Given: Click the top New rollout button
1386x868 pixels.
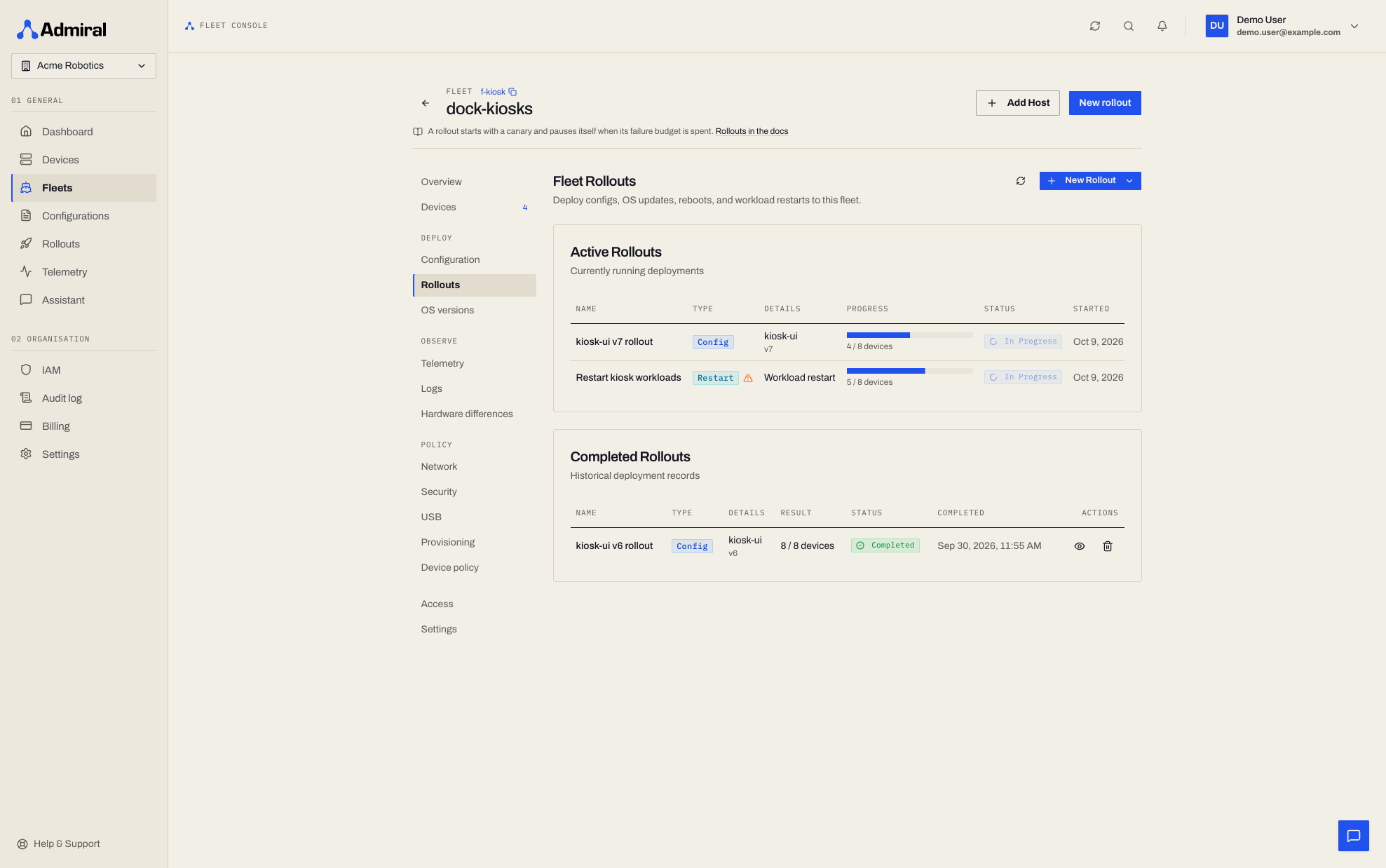Looking at the screenshot, I should point(1105,103).
